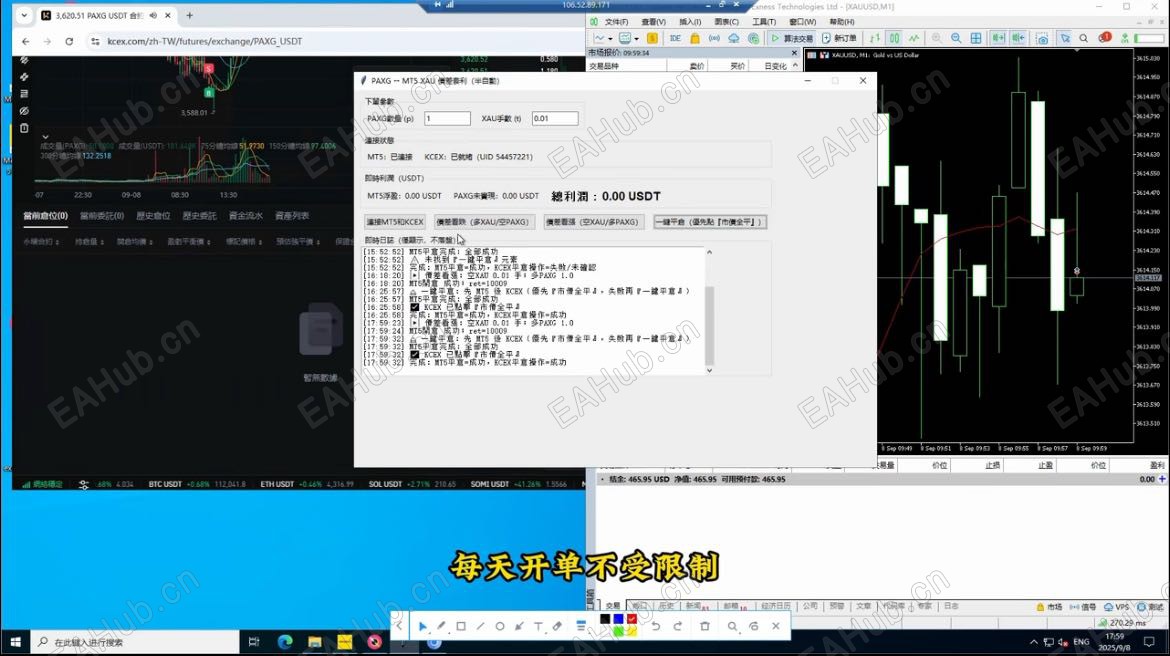This screenshot has width=1170, height=656.
Task: Click the 連接MT5和KCEX button
Action: 395,222
